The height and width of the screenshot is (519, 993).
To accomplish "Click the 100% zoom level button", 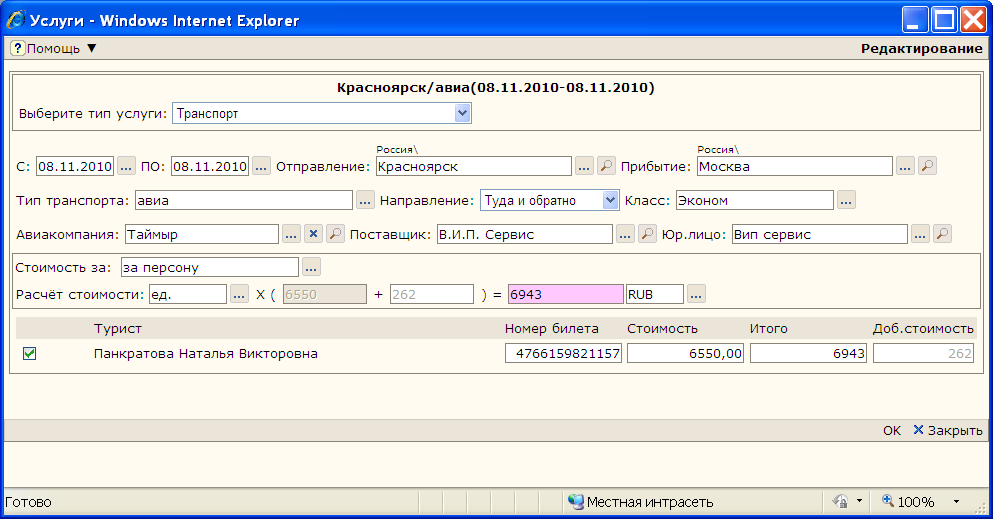I will click(908, 501).
